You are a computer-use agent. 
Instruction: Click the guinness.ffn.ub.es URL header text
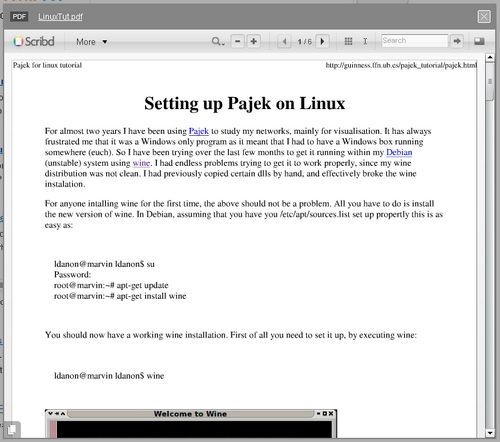(401, 65)
